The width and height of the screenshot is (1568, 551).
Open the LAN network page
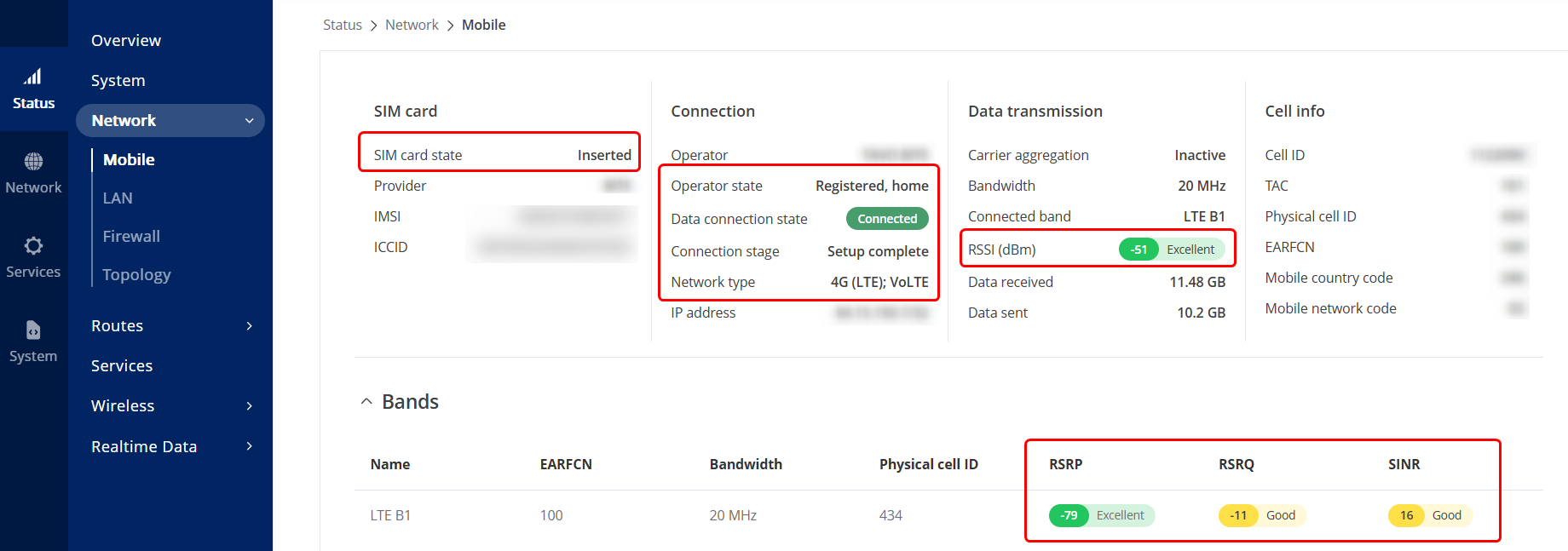pos(118,198)
